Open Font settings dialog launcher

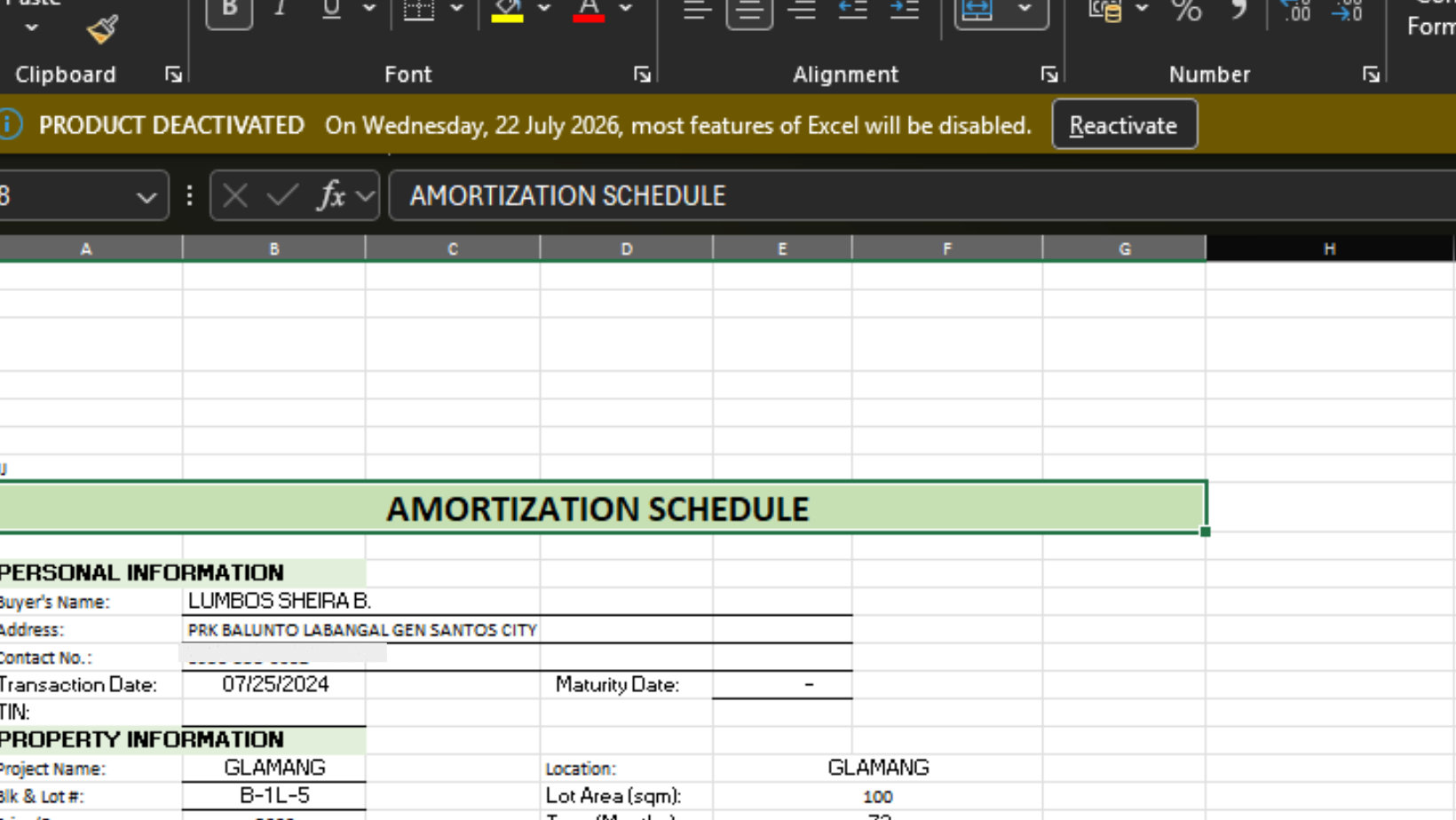642,75
